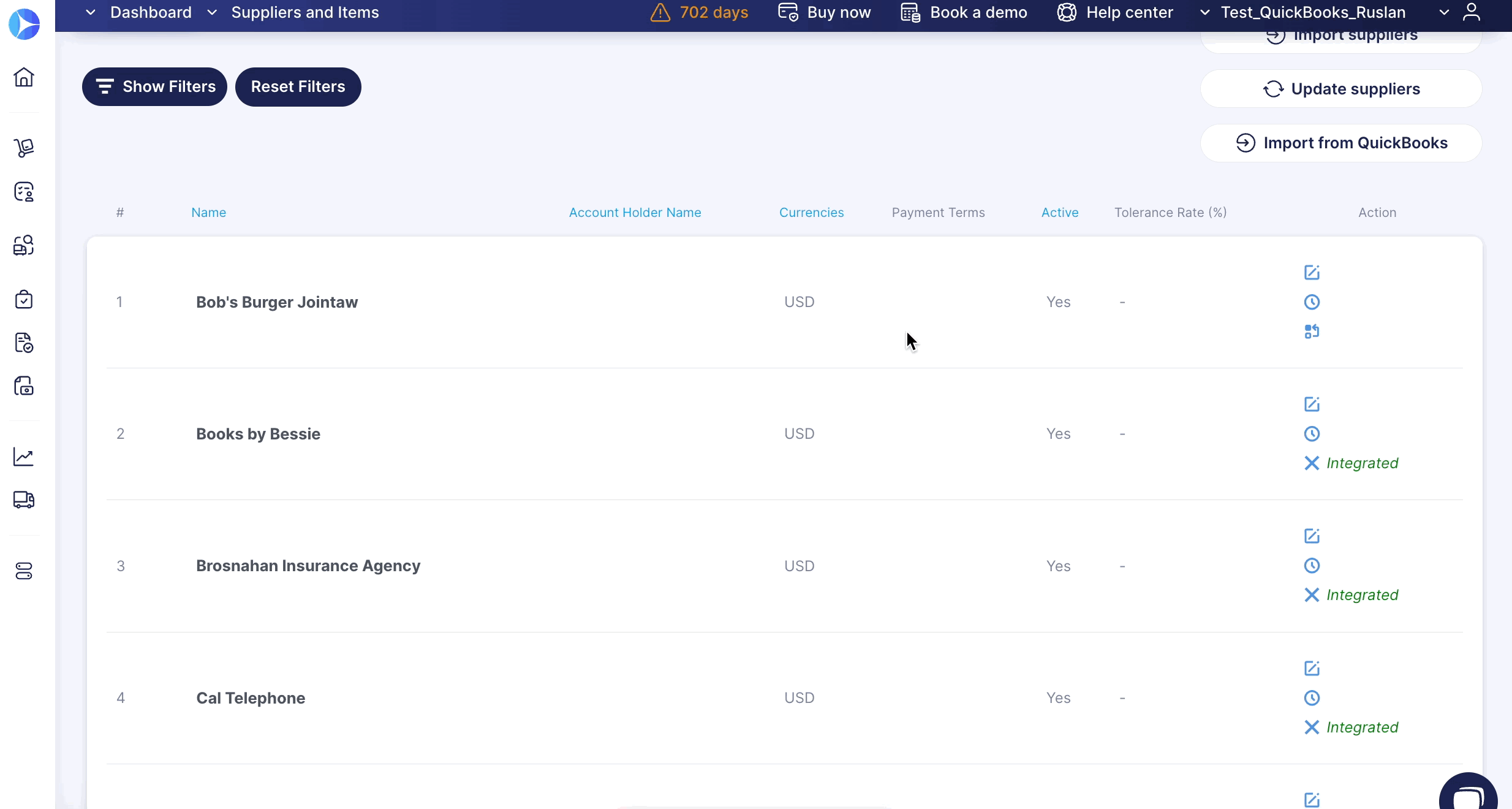The height and width of the screenshot is (809, 1512).
Task: Edit supplier Brosnahan Insurance Agency
Action: point(1312,536)
